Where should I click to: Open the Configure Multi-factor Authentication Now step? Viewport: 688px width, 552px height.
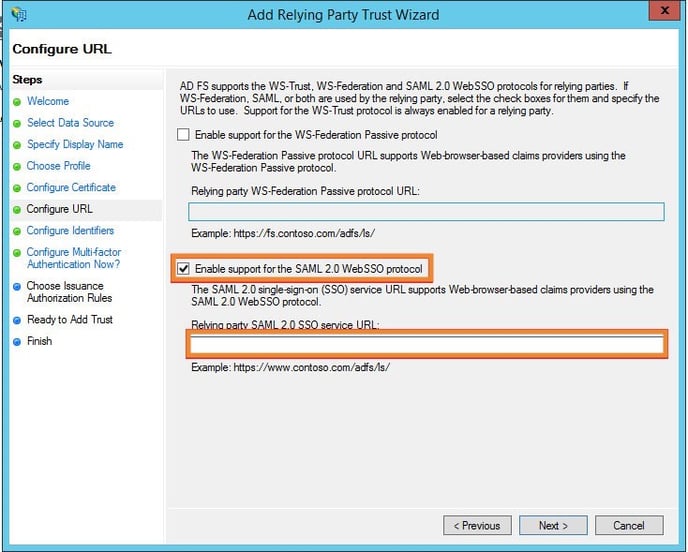[74, 258]
